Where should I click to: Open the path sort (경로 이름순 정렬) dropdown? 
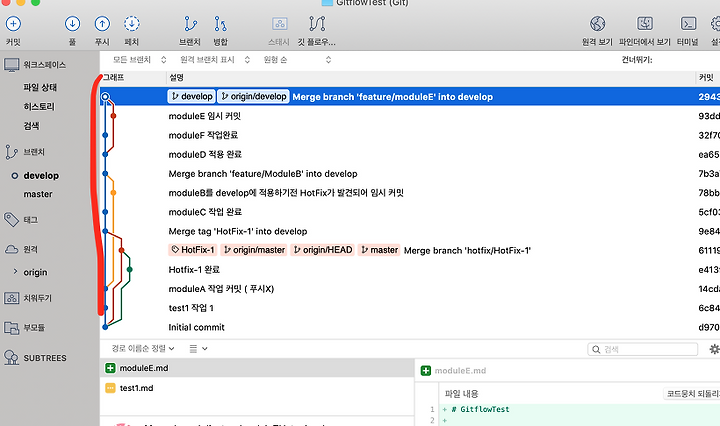click(x=143, y=349)
